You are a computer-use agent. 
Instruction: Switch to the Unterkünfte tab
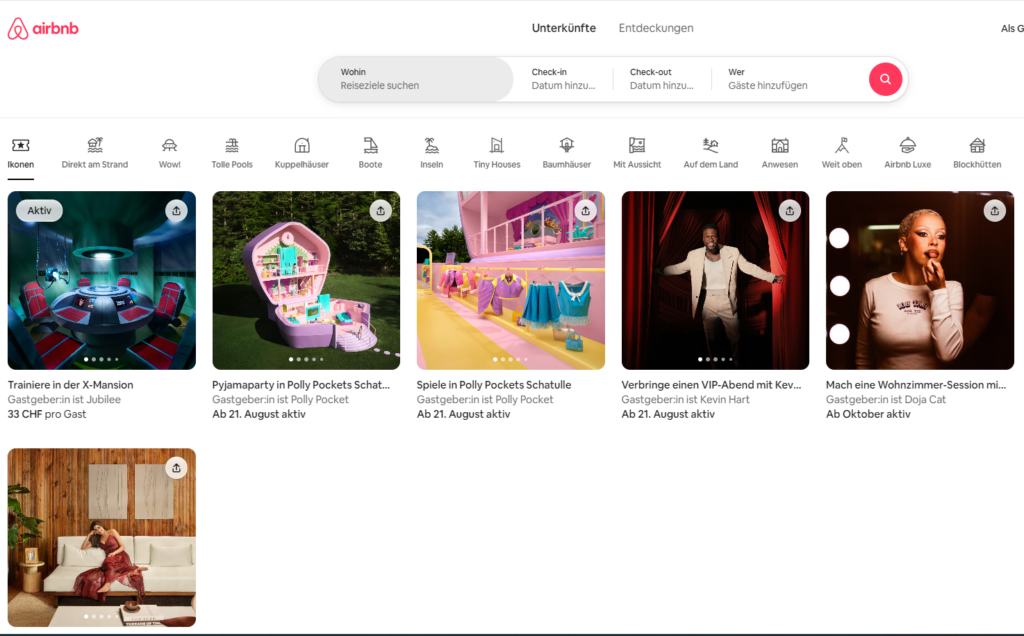(564, 28)
